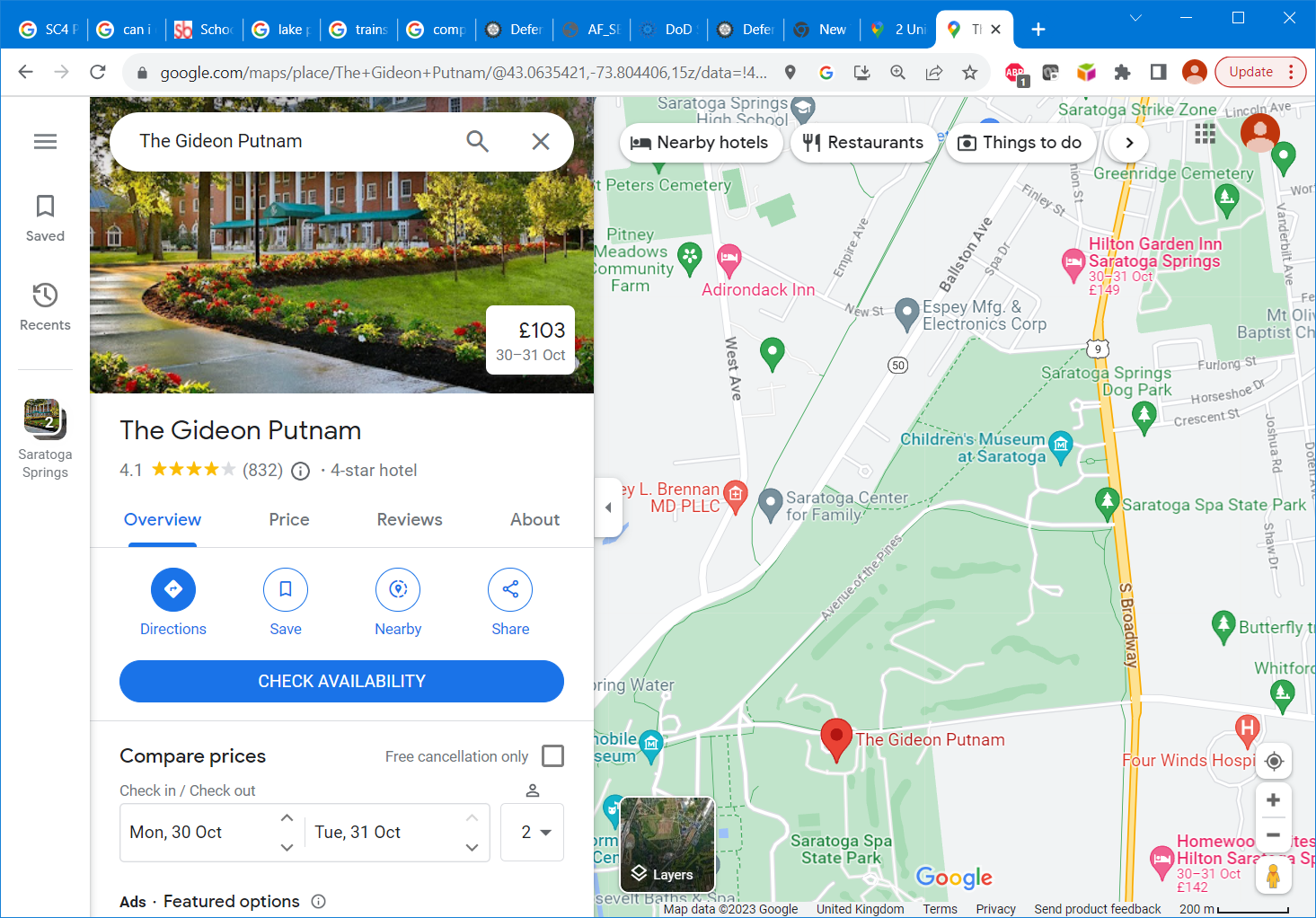The height and width of the screenshot is (918, 1316).
Task: Click the Four Winds Hospital marker
Action: tap(1246, 729)
